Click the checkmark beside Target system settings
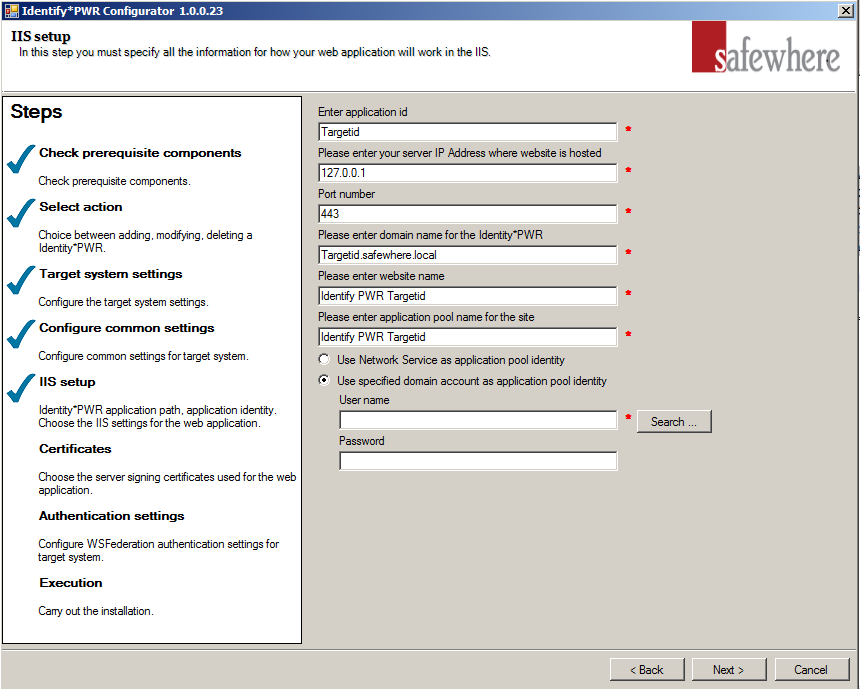 (x=21, y=280)
